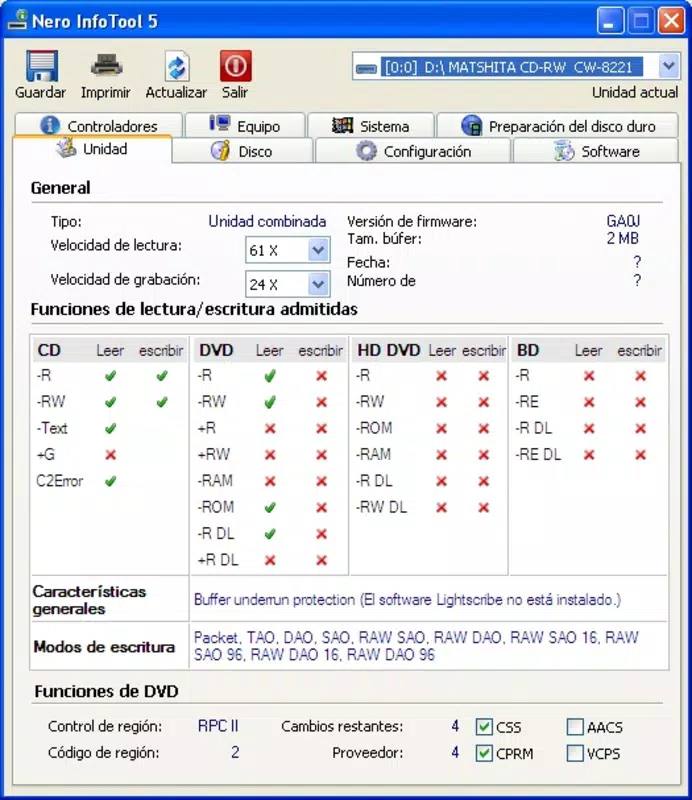Click the HD DVD -RW DL escribir red cross
Viewport: 692px width, 800px height.
(484, 507)
